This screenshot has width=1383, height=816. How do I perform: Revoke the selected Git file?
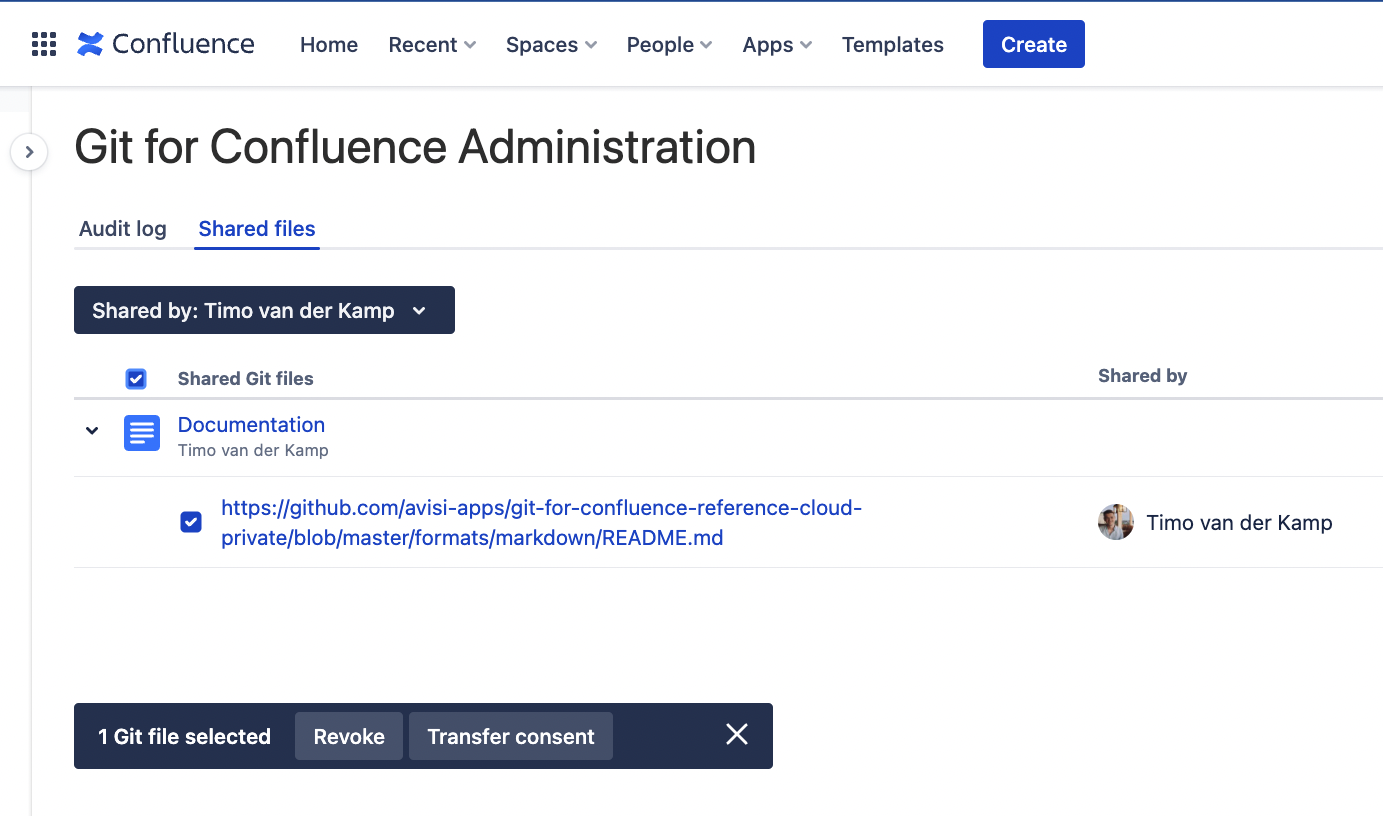[x=349, y=736]
